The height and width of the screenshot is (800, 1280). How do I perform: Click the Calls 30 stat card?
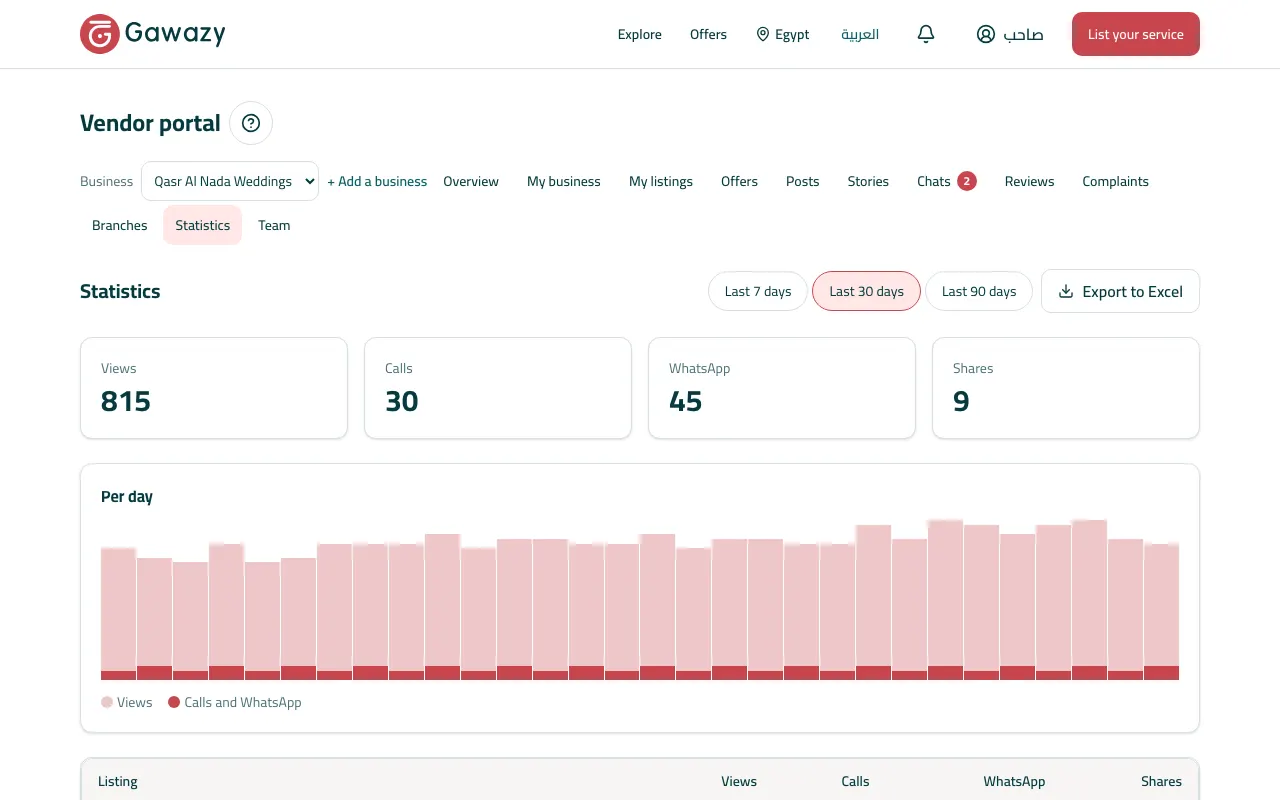[498, 388]
